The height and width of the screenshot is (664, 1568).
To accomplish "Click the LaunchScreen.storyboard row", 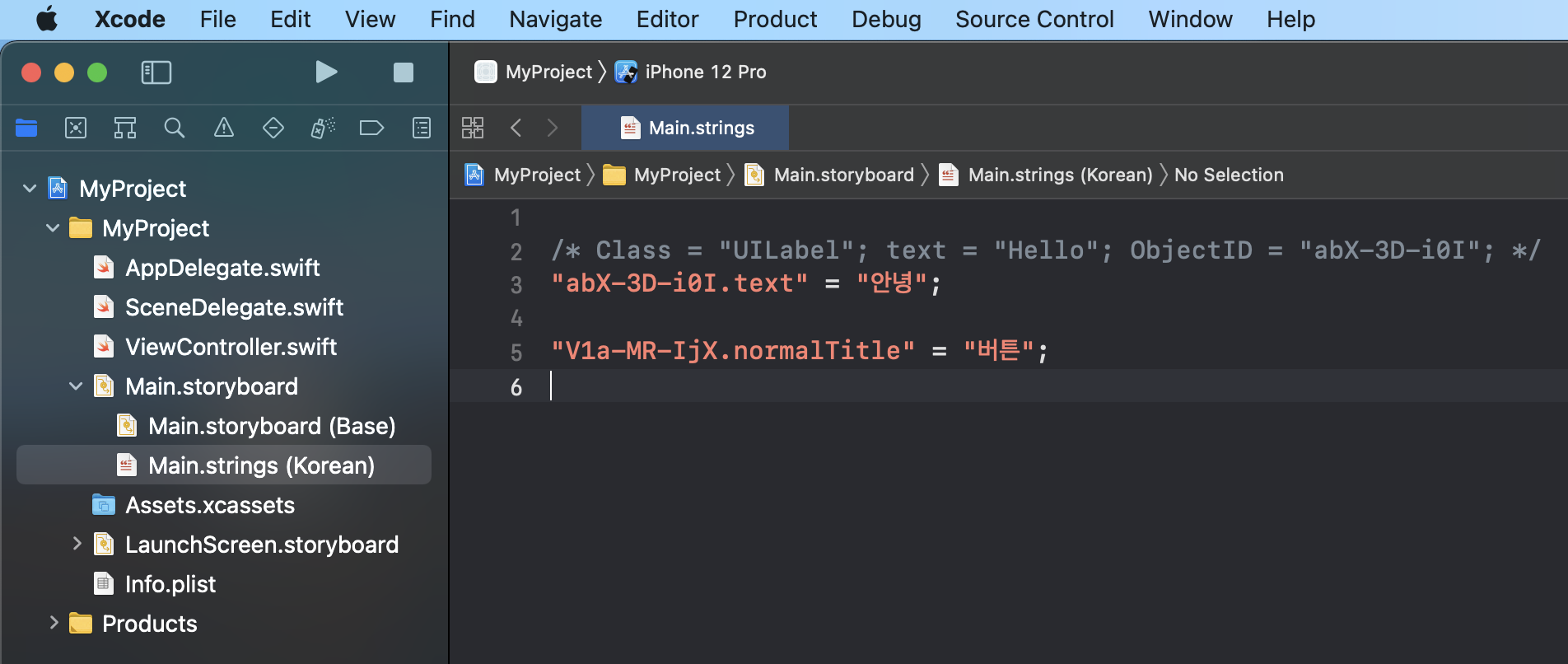I will (x=224, y=545).
